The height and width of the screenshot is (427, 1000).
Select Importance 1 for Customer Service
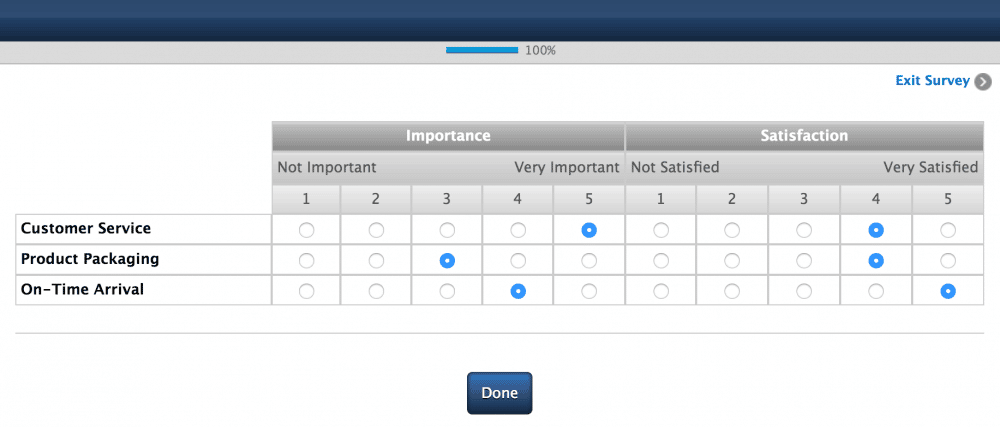pyautogui.click(x=307, y=230)
